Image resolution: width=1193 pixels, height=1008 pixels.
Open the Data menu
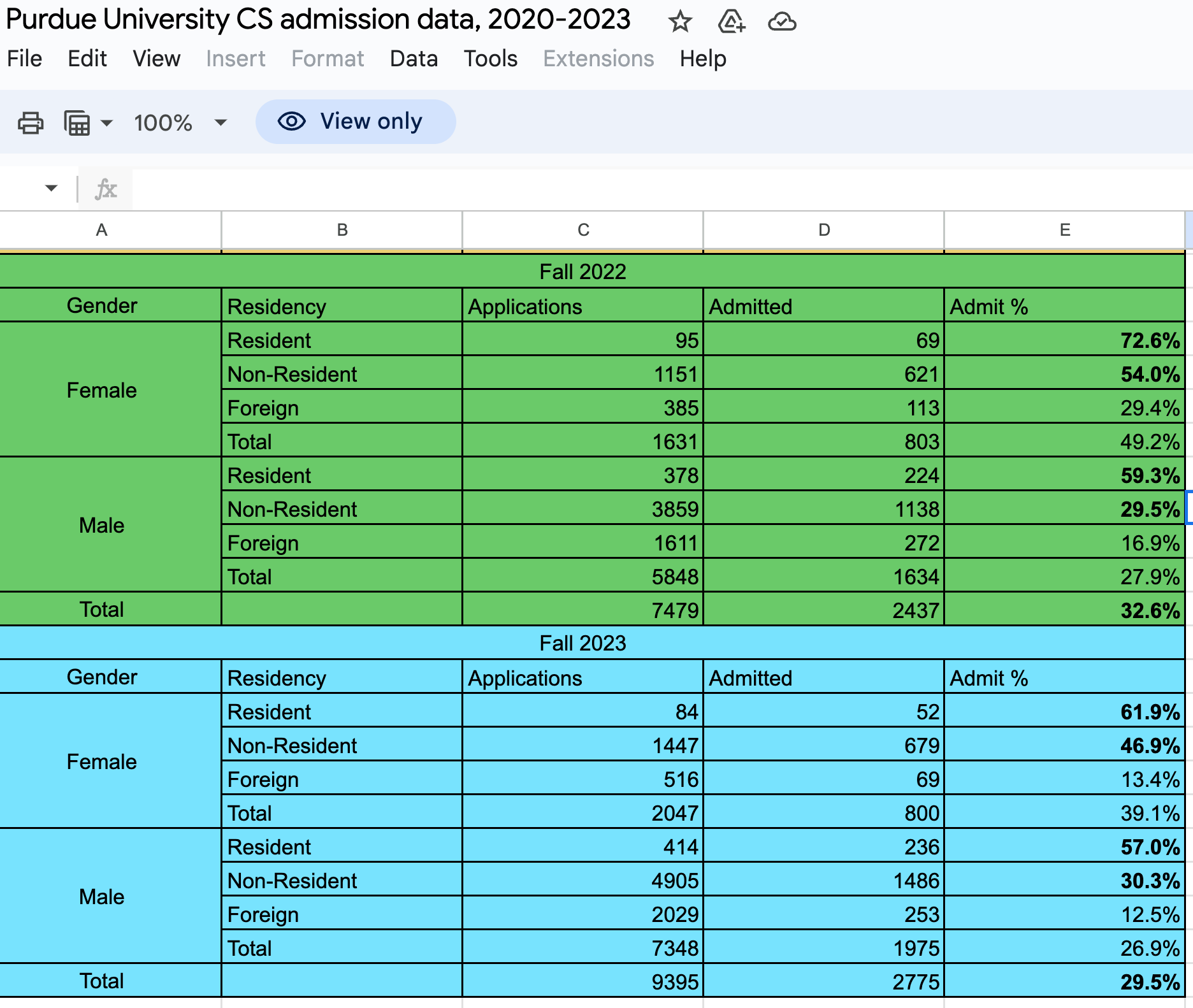tap(414, 59)
